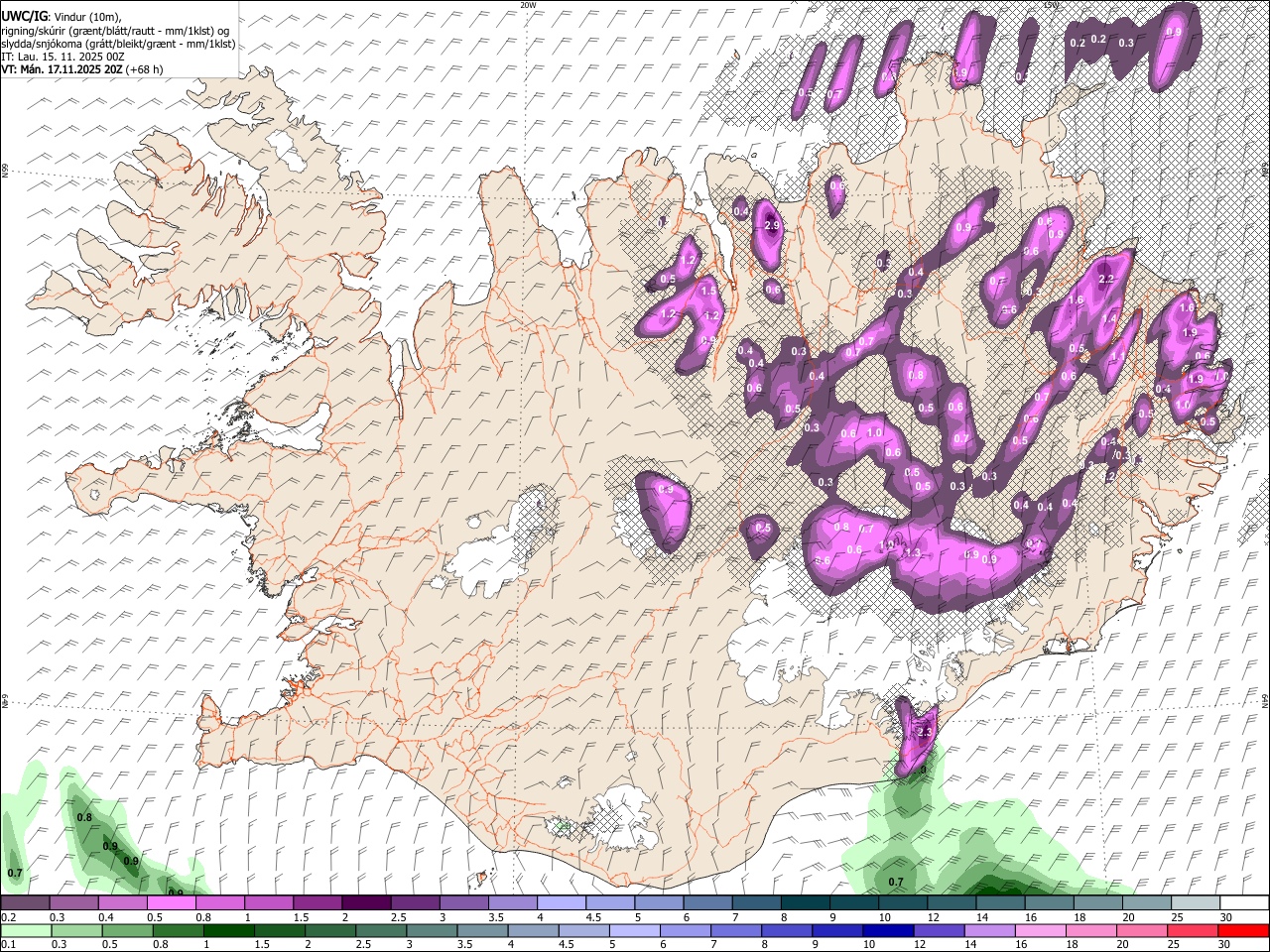
Task: Click the "30" label in the upper legend row
Action: click(x=1226, y=917)
